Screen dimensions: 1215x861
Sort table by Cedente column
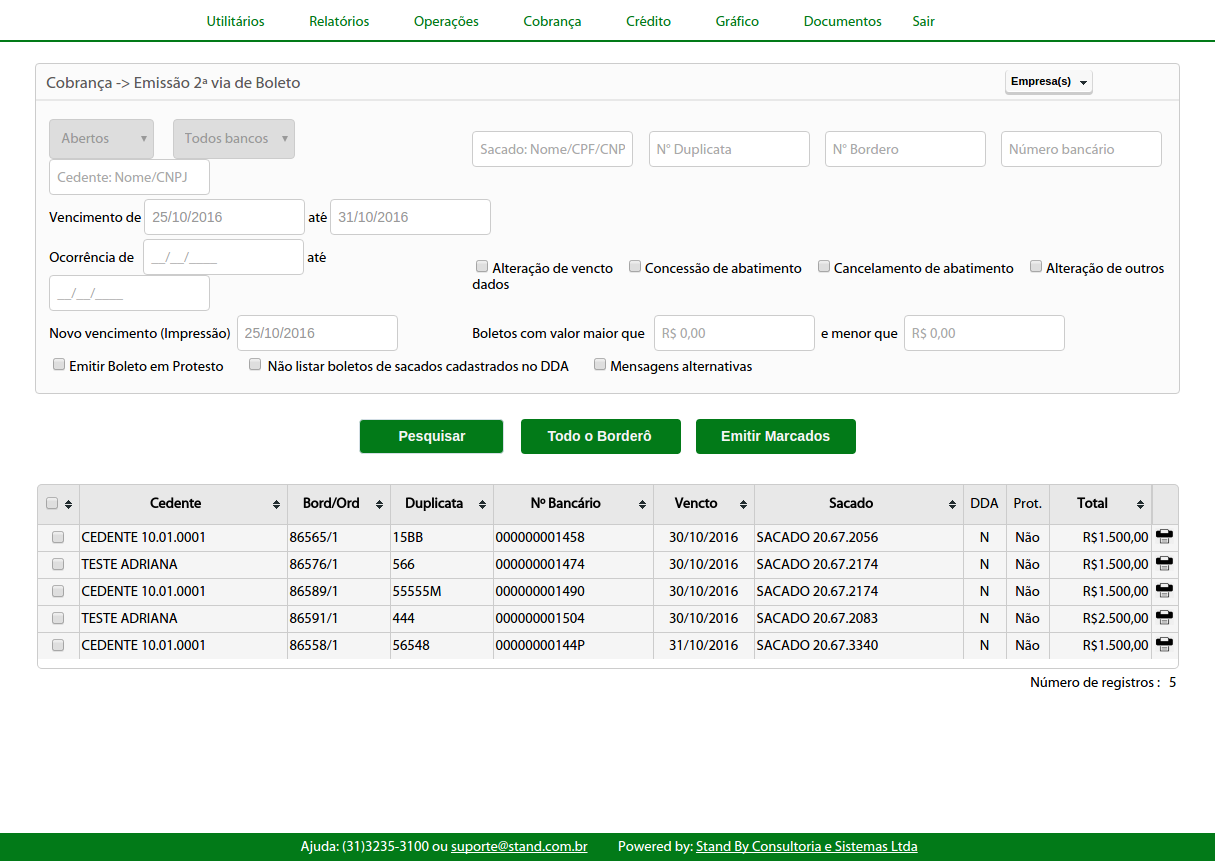point(183,504)
